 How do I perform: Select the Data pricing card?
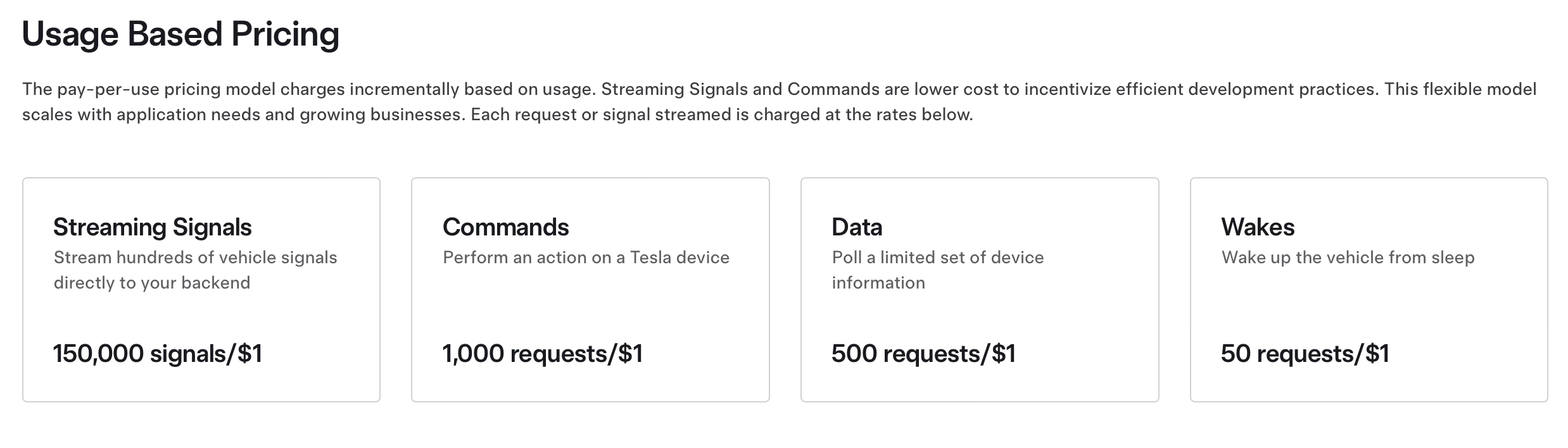pyautogui.click(x=980, y=290)
